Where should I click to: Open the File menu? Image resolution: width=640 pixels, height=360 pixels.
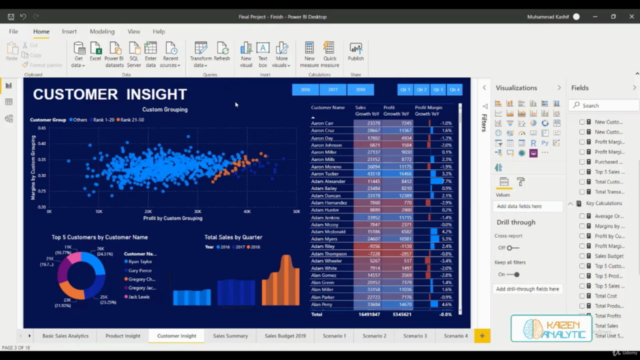13,31
